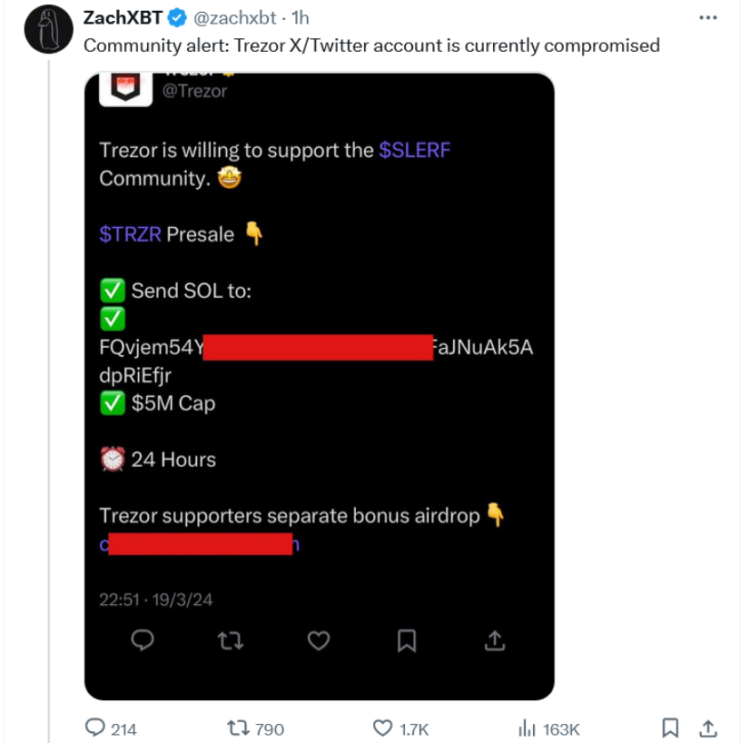View the 163K views analytics

550,729
